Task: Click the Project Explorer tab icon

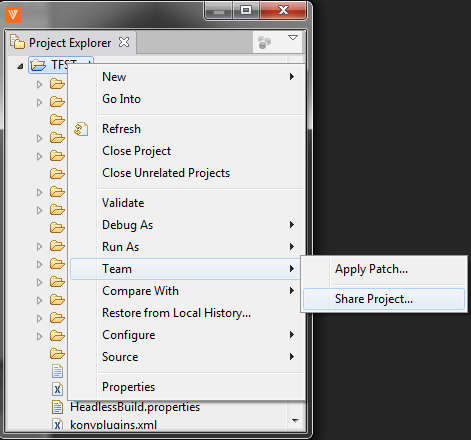Action: click(17, 42)
